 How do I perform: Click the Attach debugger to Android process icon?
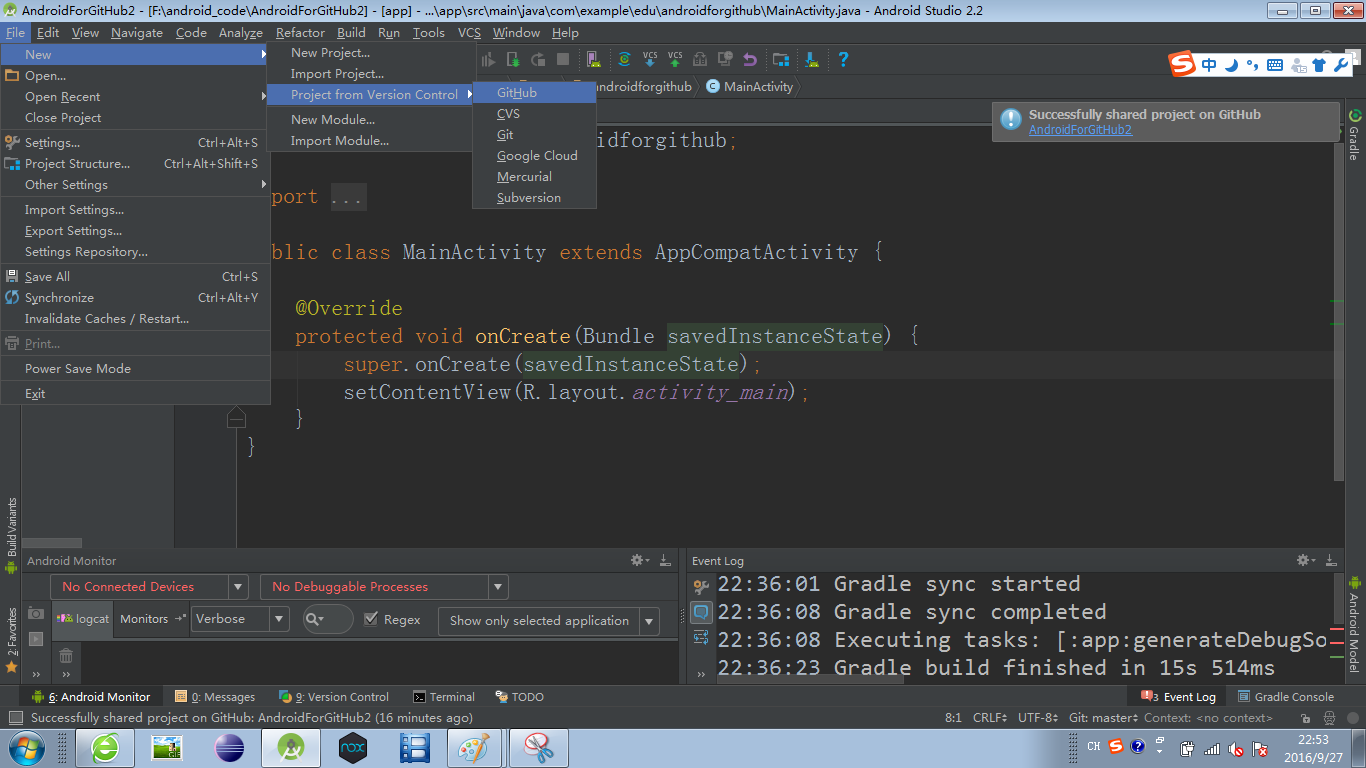[513, 59]
